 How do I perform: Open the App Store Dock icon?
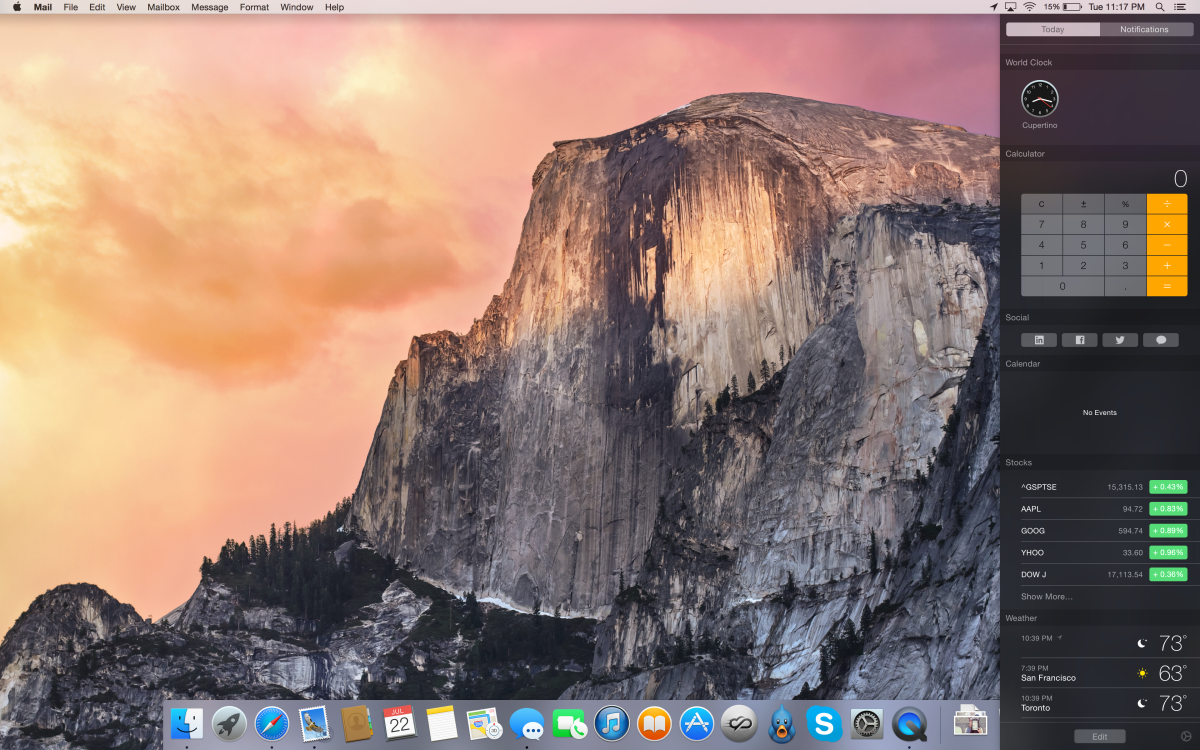[x=696, y=723]
